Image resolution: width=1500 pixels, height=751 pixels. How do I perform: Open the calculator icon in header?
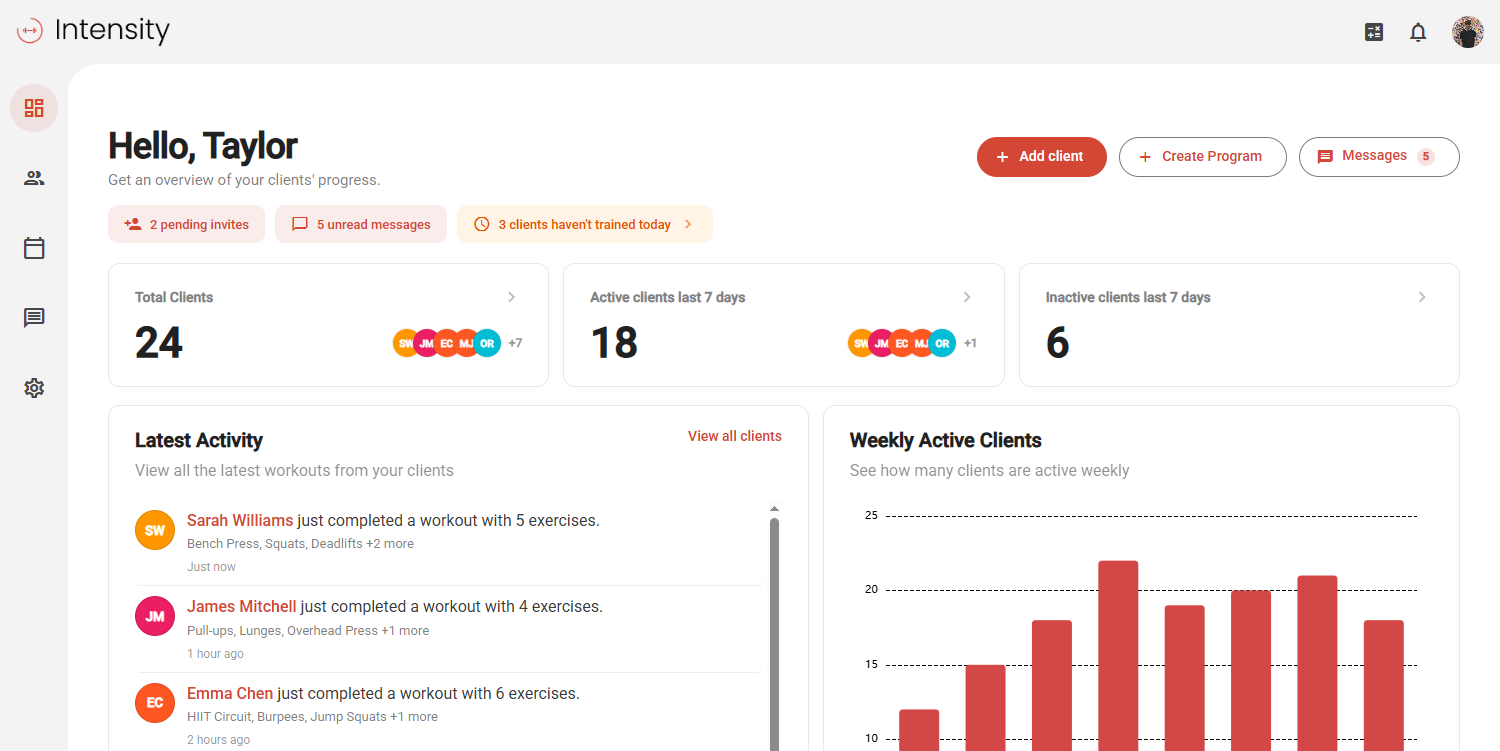pos(1374,32)
